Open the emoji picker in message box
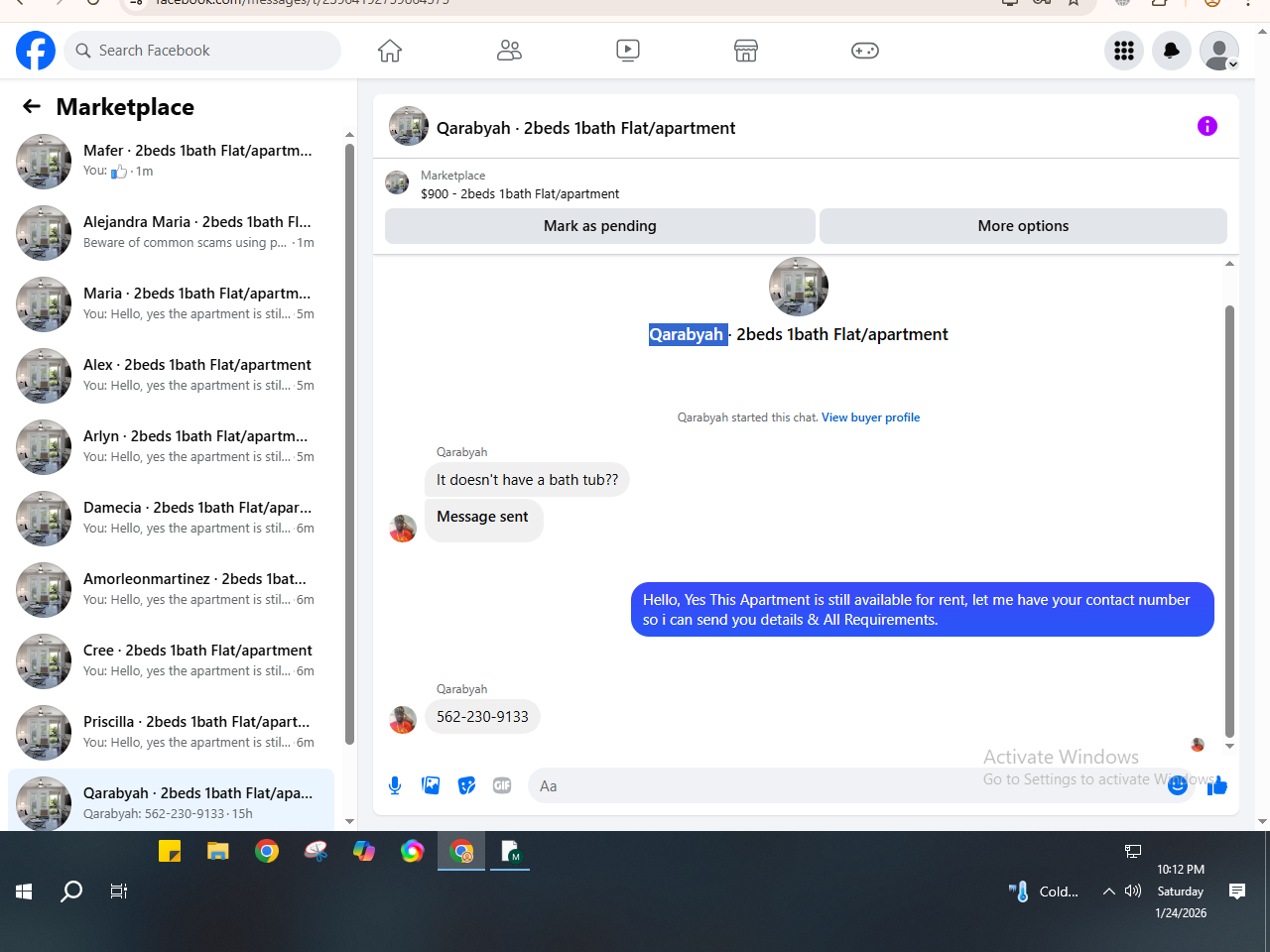This screenshot has height=952, width=1270. point(1178,785)
